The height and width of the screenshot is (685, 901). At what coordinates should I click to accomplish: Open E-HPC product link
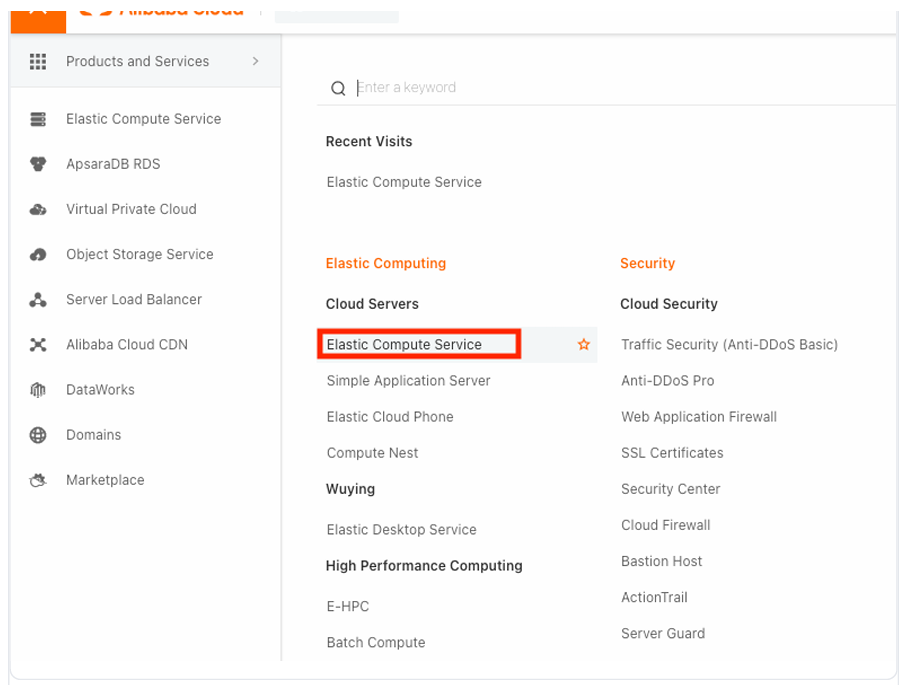point(348,607)
